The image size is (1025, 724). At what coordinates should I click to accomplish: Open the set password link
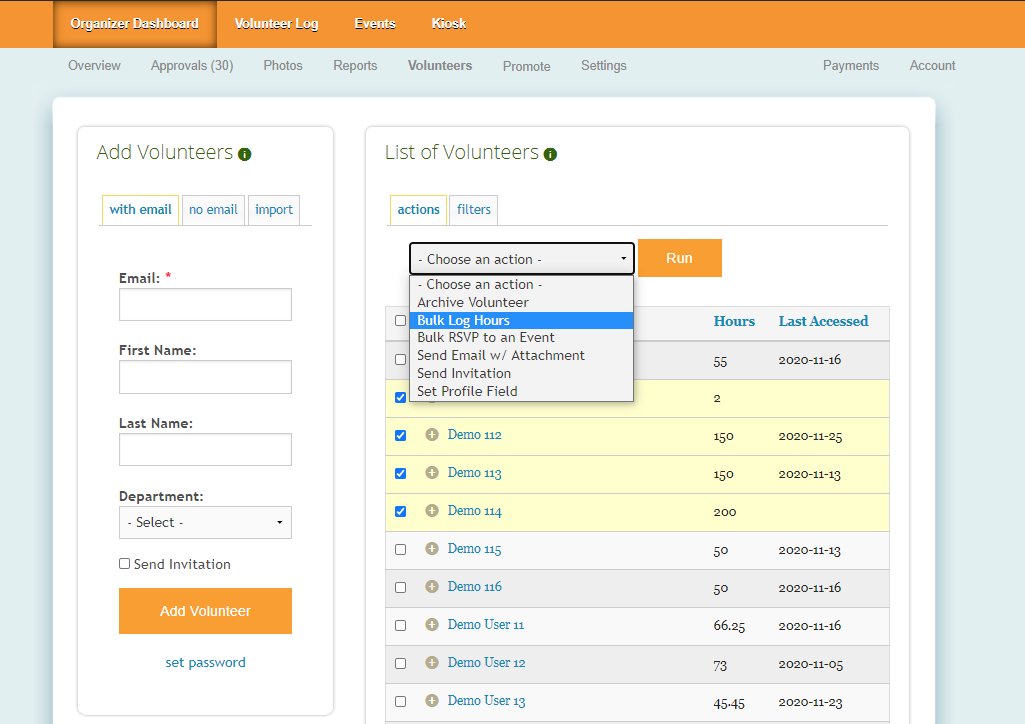[205, 662]
